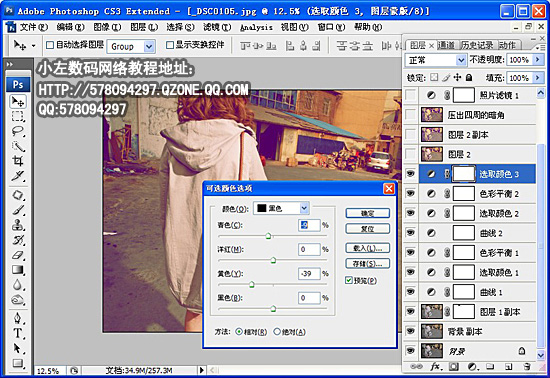
Task: Click the yellow slider handle
Action: pyautogui.click(x=251, y=284)
